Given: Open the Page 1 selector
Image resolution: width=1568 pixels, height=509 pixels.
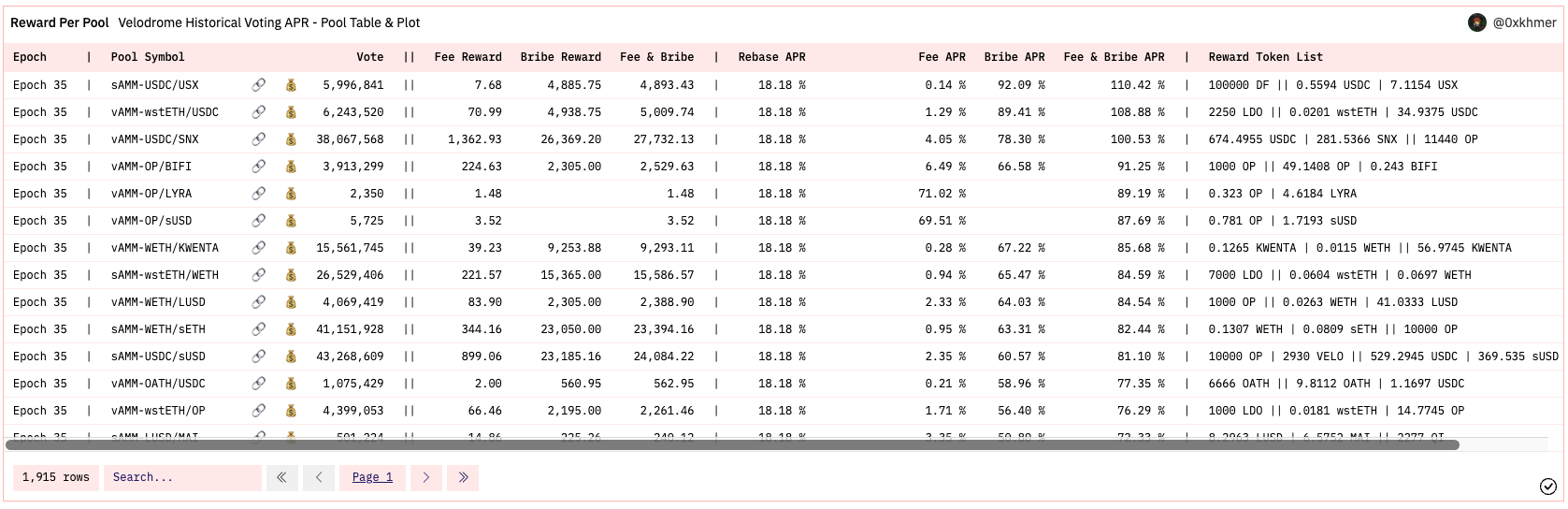Looking at the screenshot, I should tap(372, 477).
